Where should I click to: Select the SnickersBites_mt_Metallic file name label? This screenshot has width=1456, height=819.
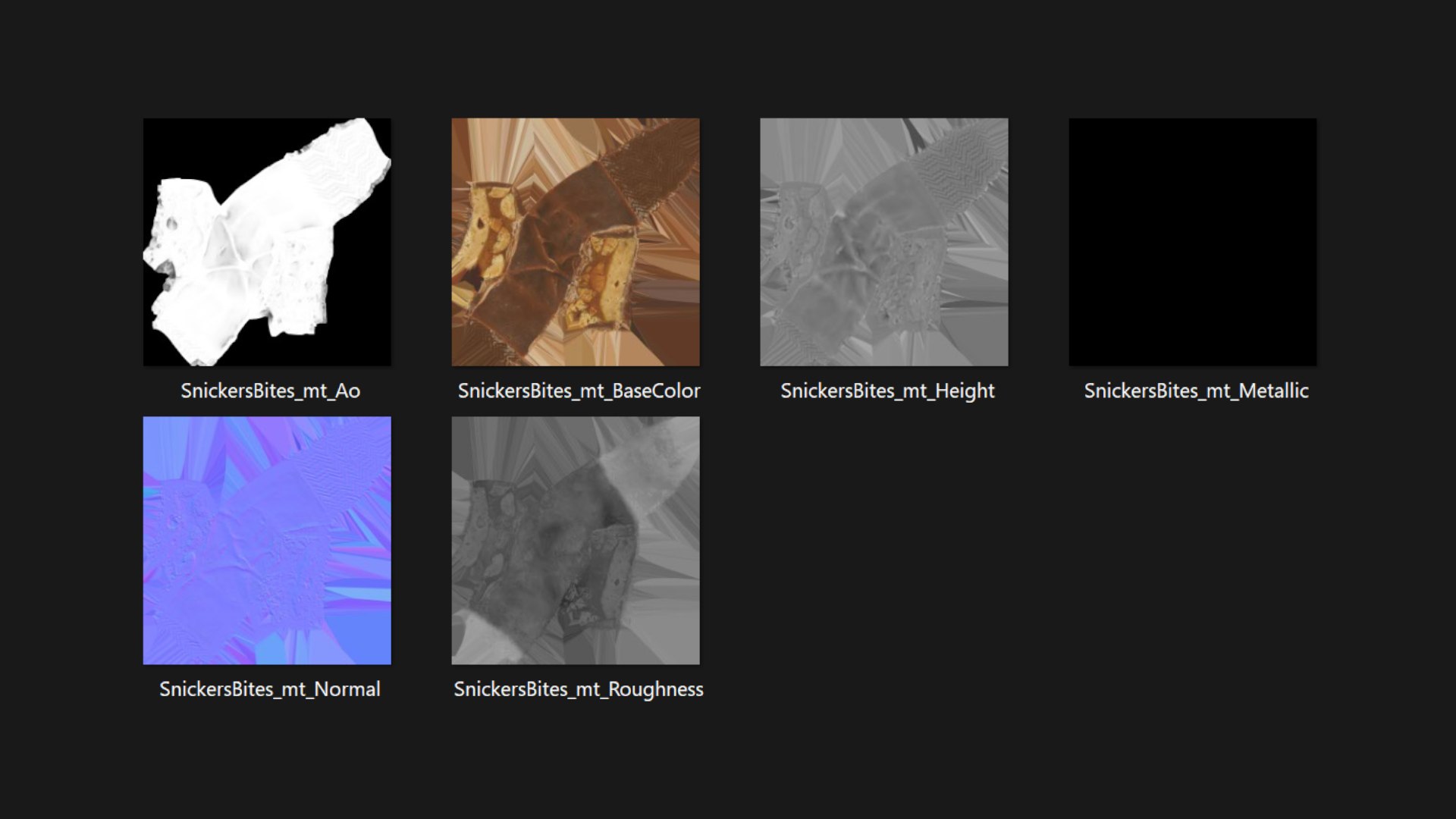click(1196, 391)
